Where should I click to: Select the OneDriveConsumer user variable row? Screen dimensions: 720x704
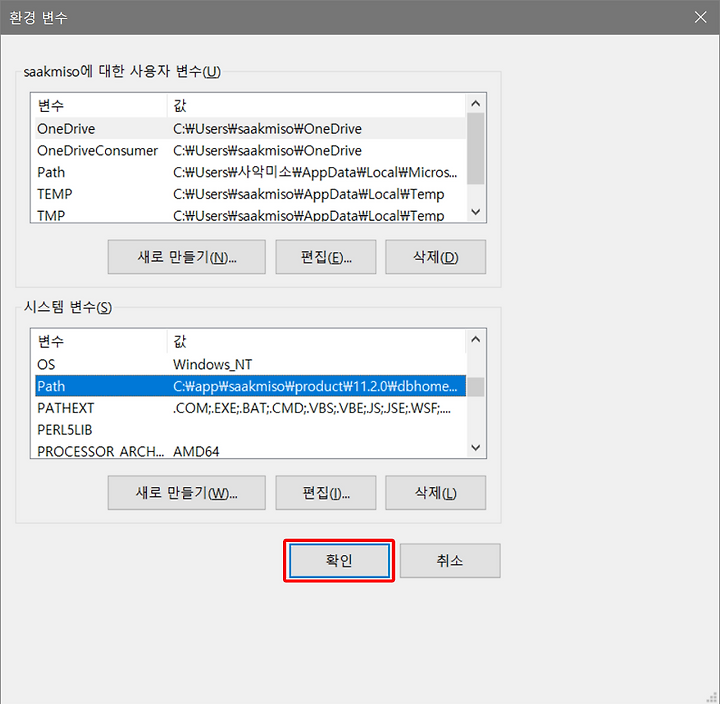pos(250,151)
